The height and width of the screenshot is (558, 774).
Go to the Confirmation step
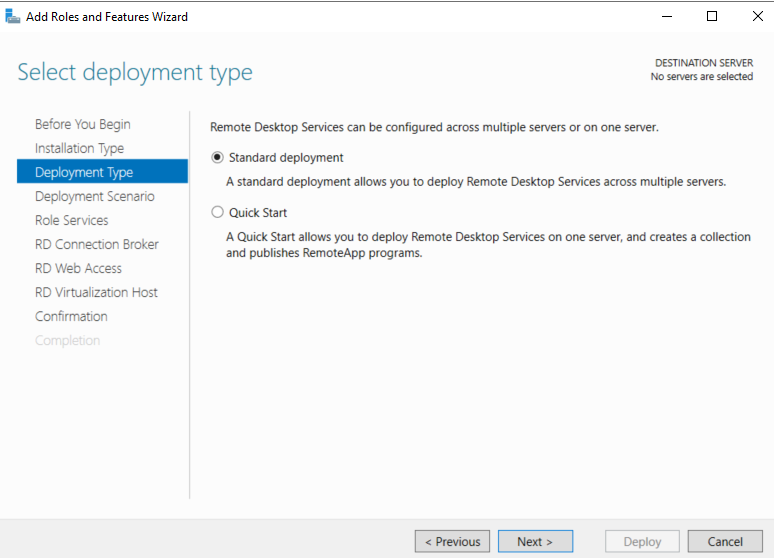[71, 317]
